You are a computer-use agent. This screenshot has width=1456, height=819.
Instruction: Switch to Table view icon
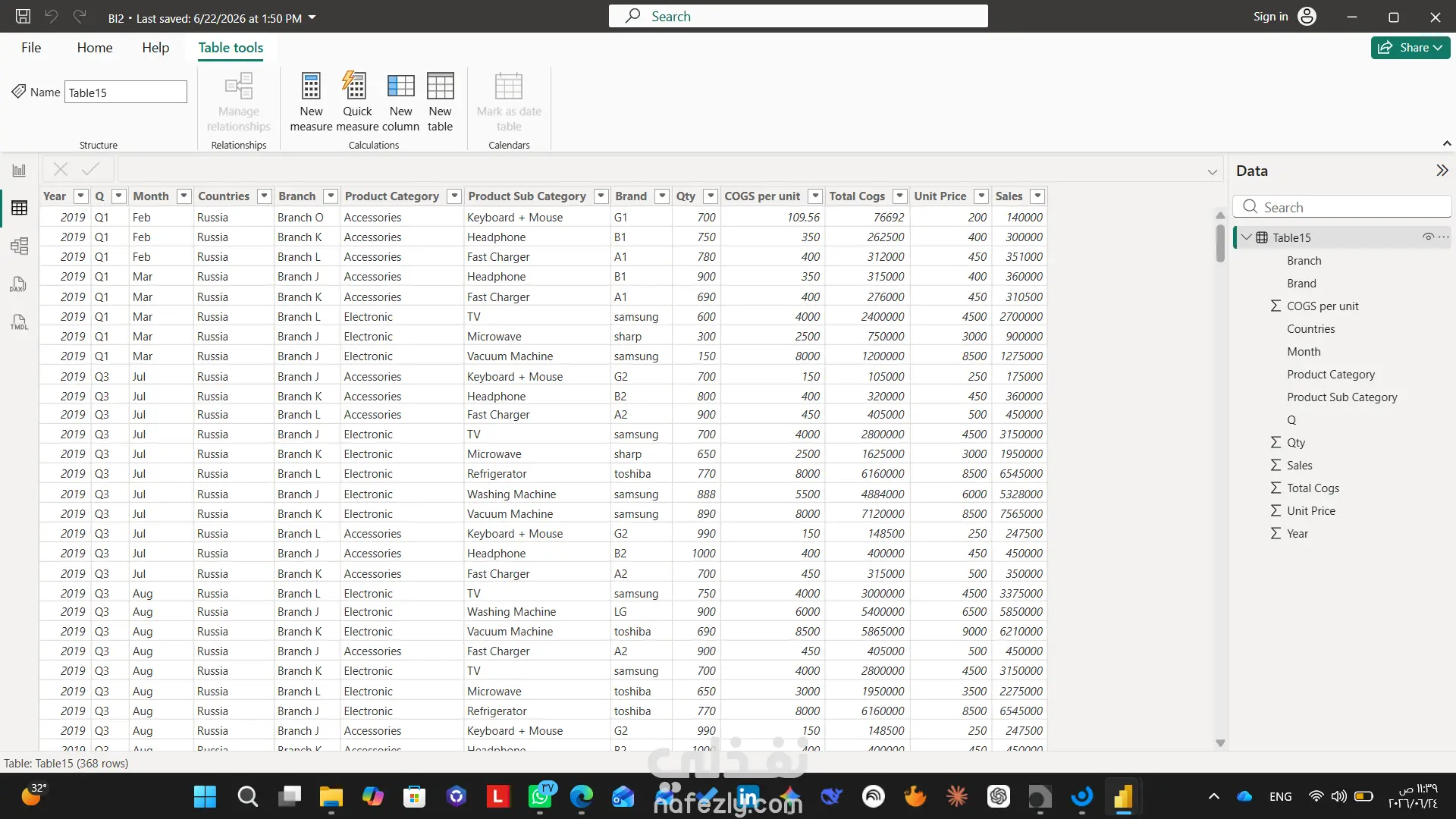tap(19, 208)
